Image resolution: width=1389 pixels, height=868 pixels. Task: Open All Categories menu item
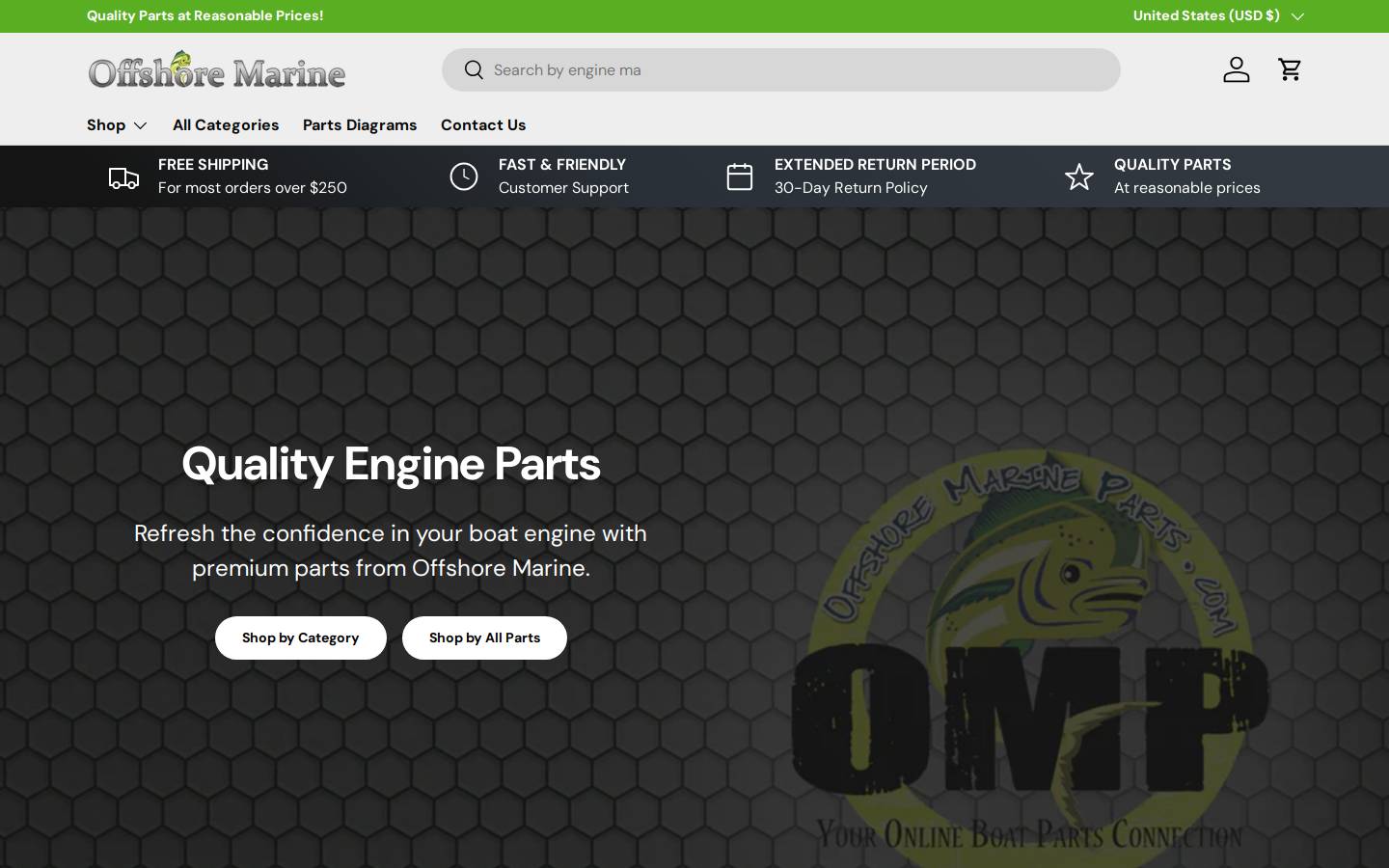click(226, 125)
